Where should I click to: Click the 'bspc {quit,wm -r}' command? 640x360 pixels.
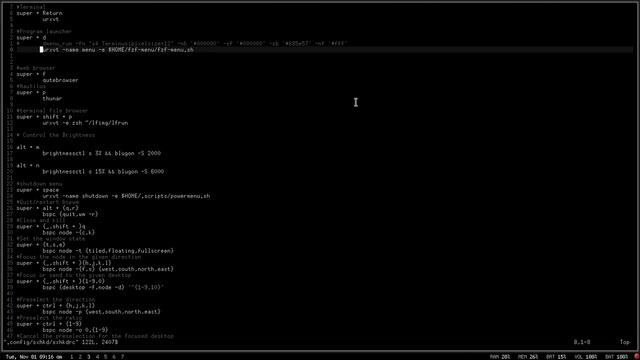(x=70, y=214)
